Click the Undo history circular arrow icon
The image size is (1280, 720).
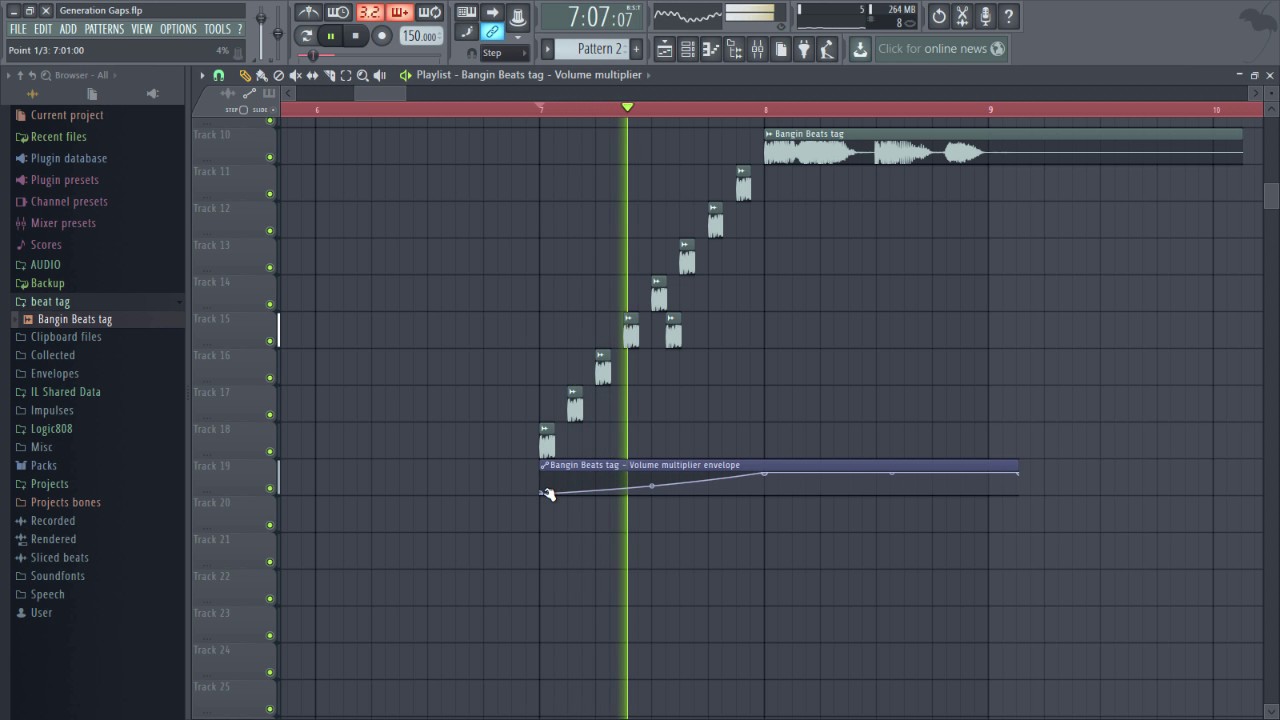coord(938,16)
